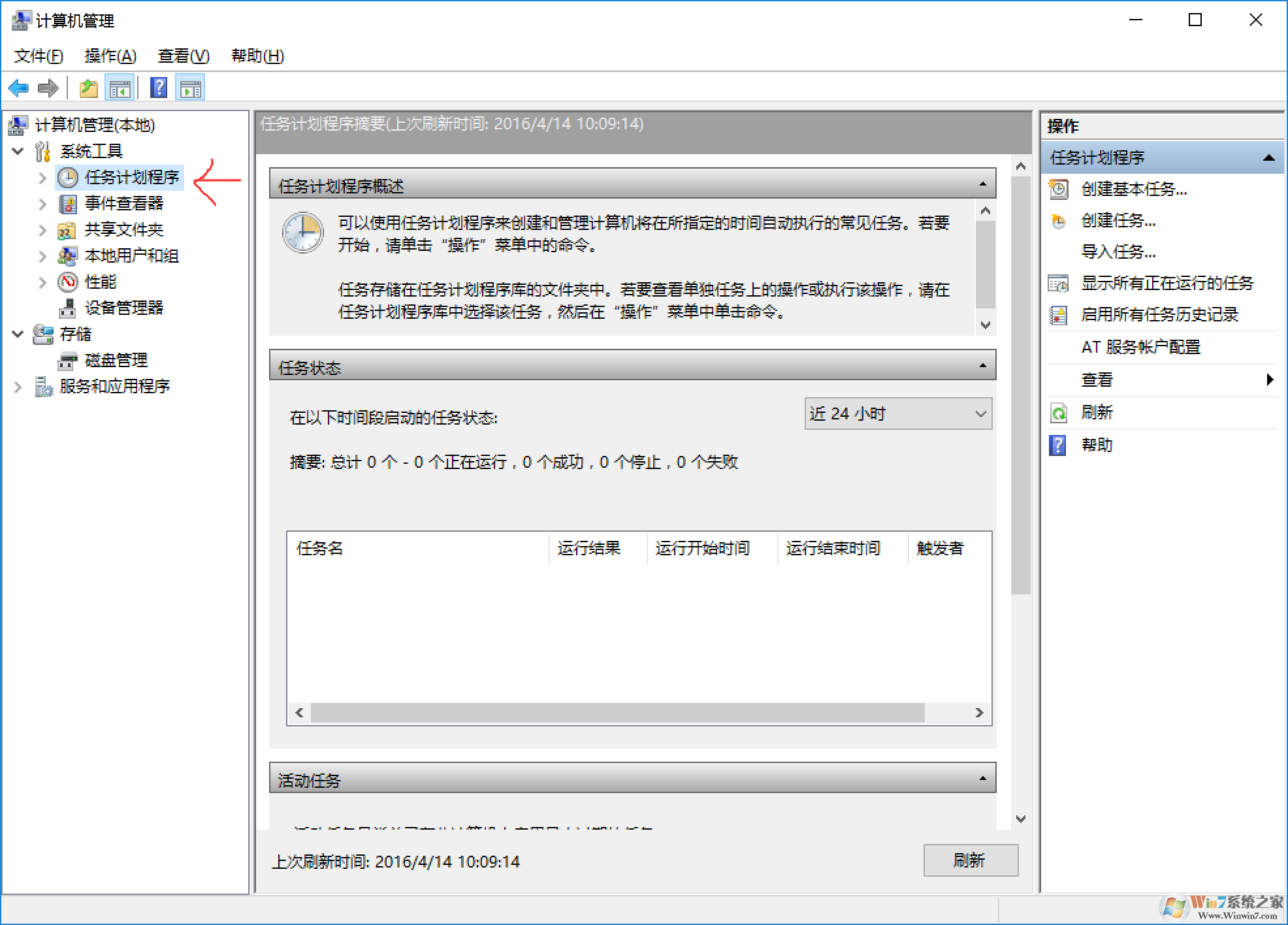
Task: Click the 刷新 icon in Actions pane
Action: point(1057,412)
